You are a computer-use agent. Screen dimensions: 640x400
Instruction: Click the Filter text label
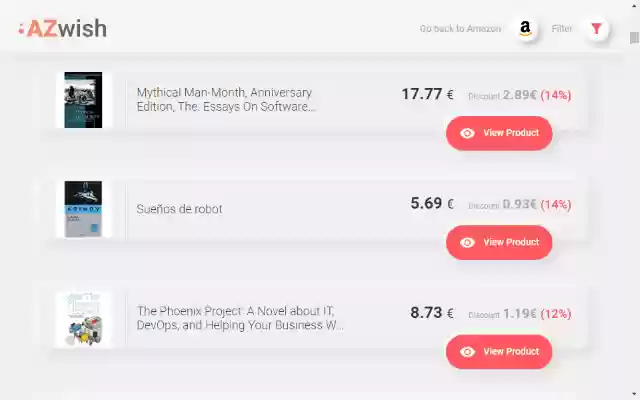click(562, 29)
